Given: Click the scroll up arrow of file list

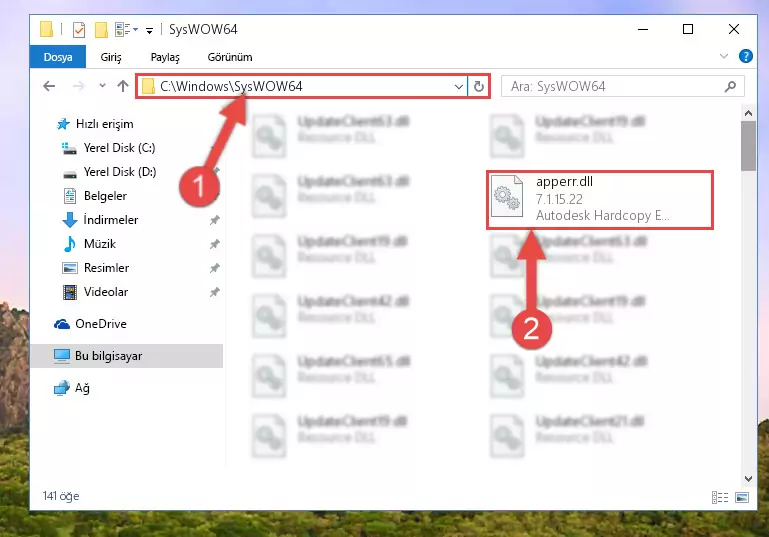Looking at the screenshot, I should point(748,113).
